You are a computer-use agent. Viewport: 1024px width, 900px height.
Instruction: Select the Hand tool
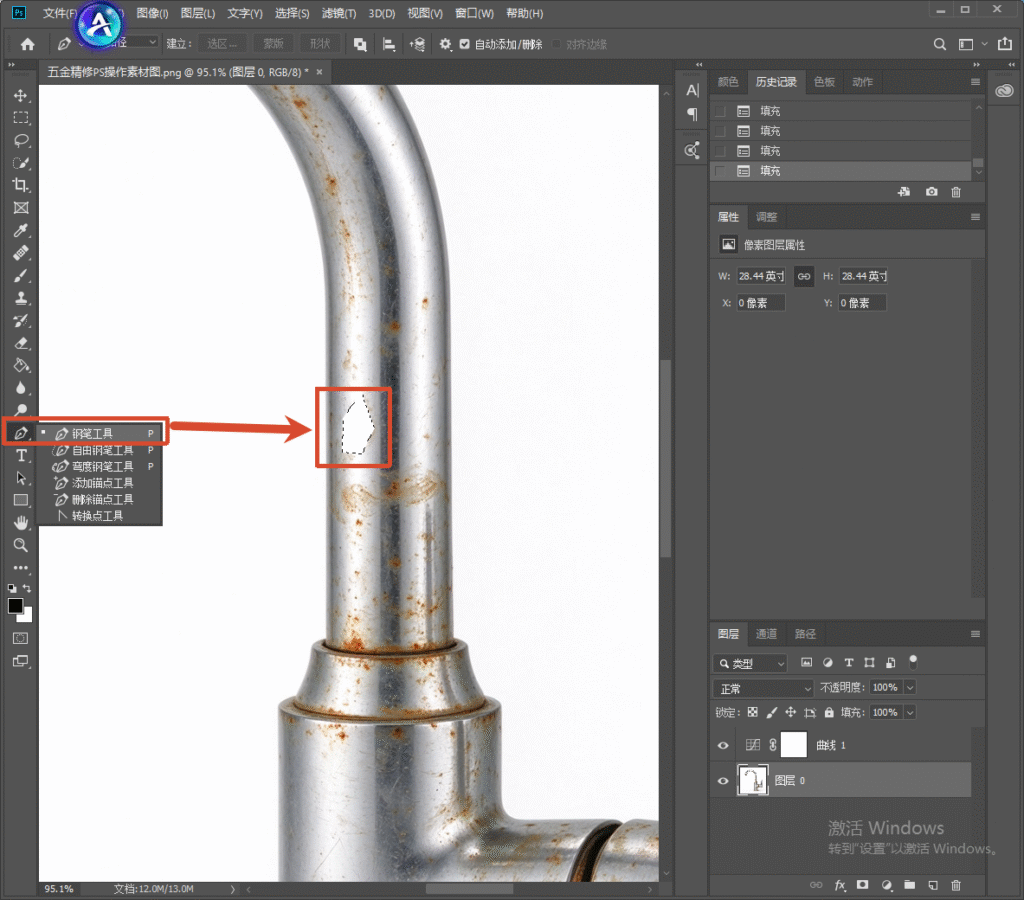(x=21, y=523)
